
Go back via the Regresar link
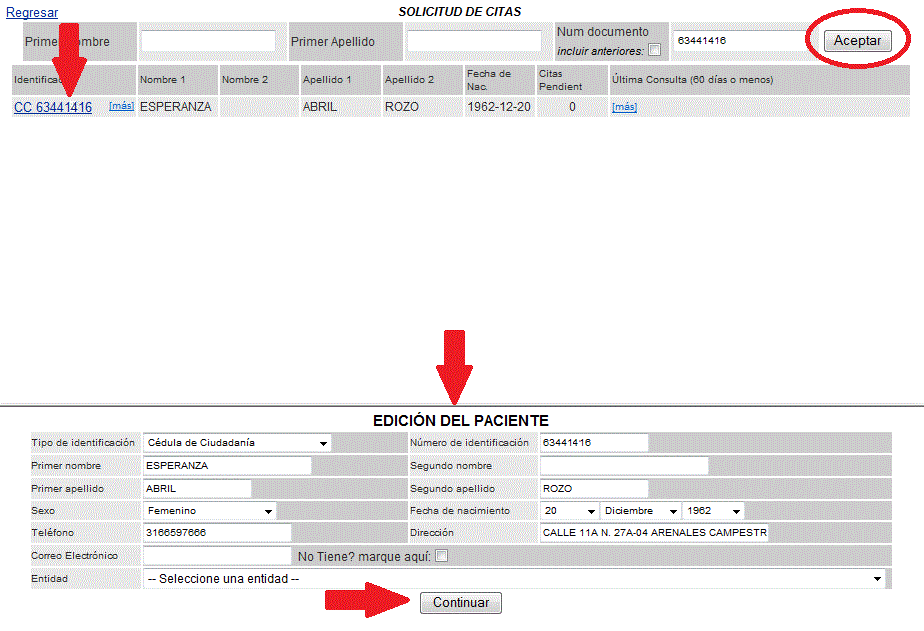coord(32,12)
